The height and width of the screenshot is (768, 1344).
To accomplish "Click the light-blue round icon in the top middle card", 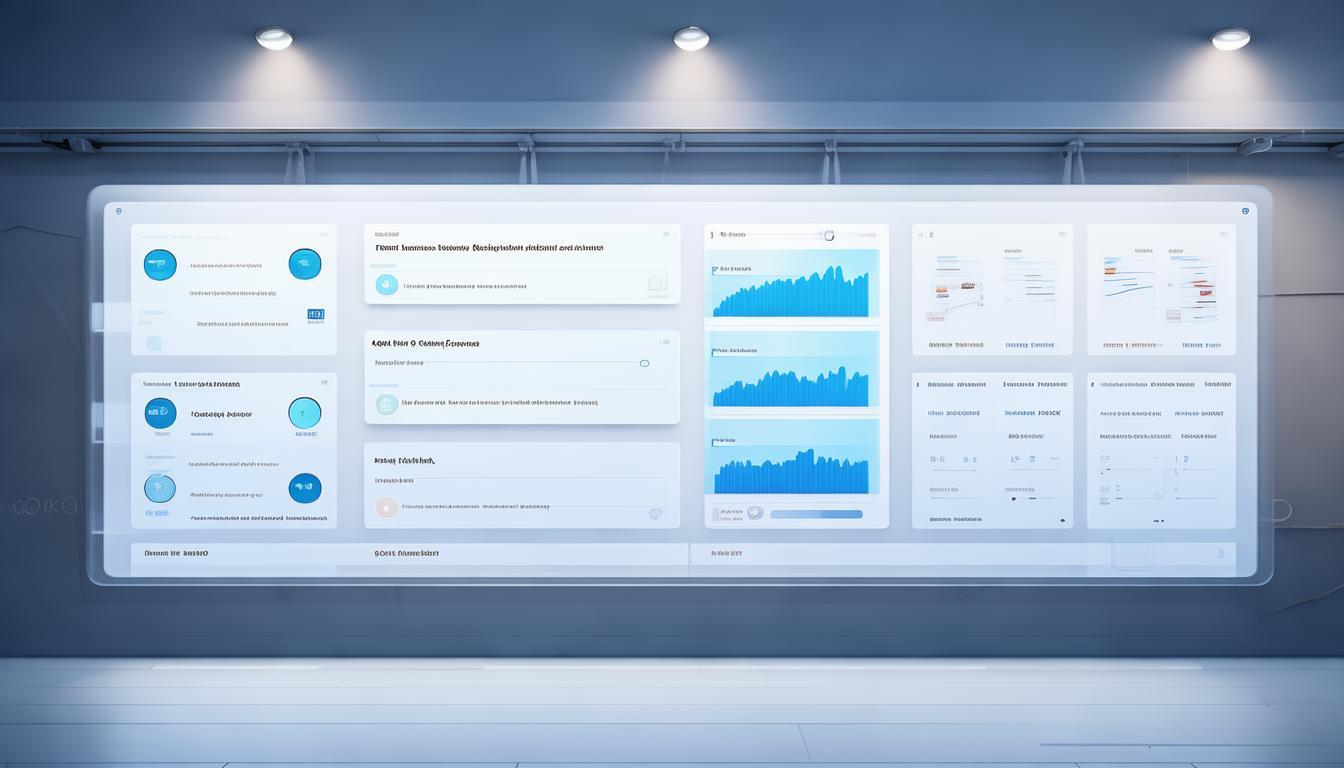I will coord(386,285).
